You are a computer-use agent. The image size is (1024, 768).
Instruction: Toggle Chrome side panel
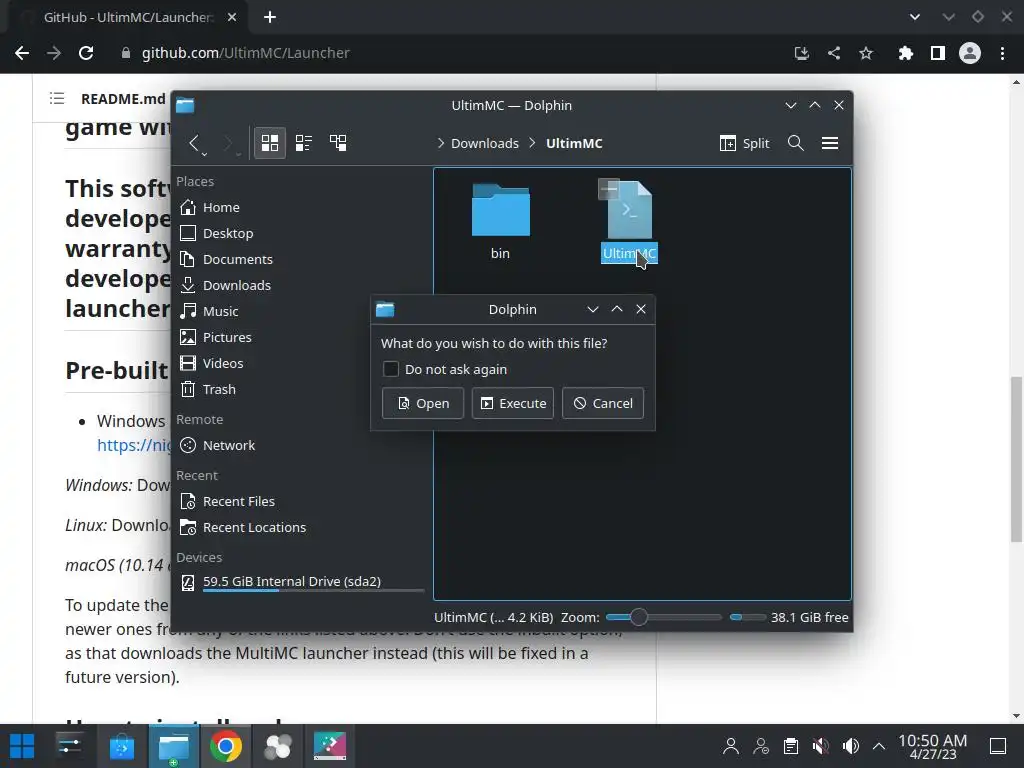[x=938, y=53]
